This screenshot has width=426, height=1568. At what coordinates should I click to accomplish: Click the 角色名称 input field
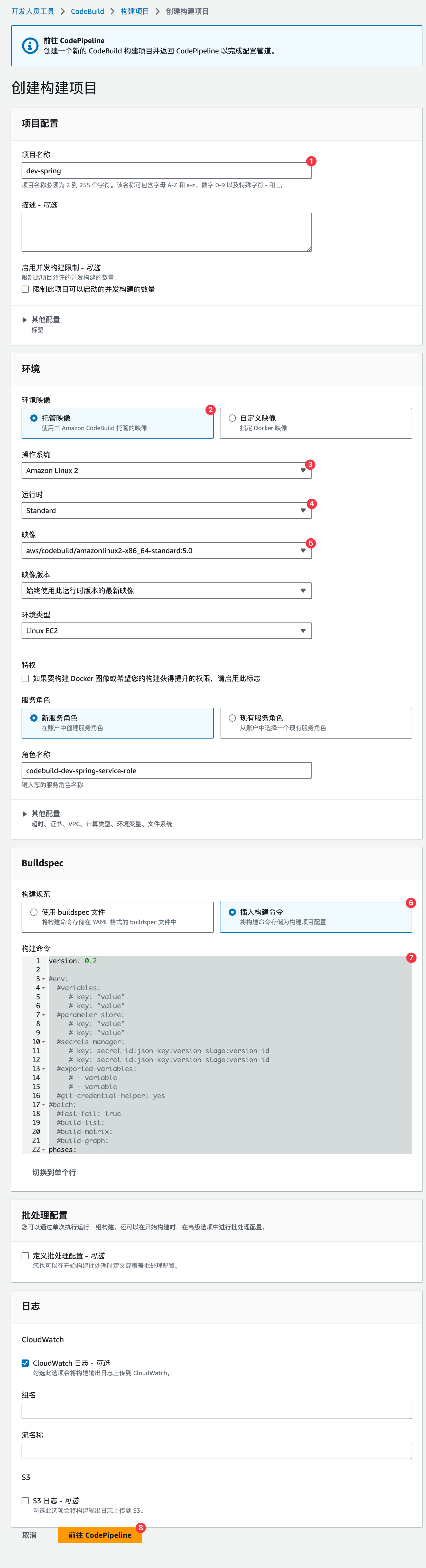(166, 771)
